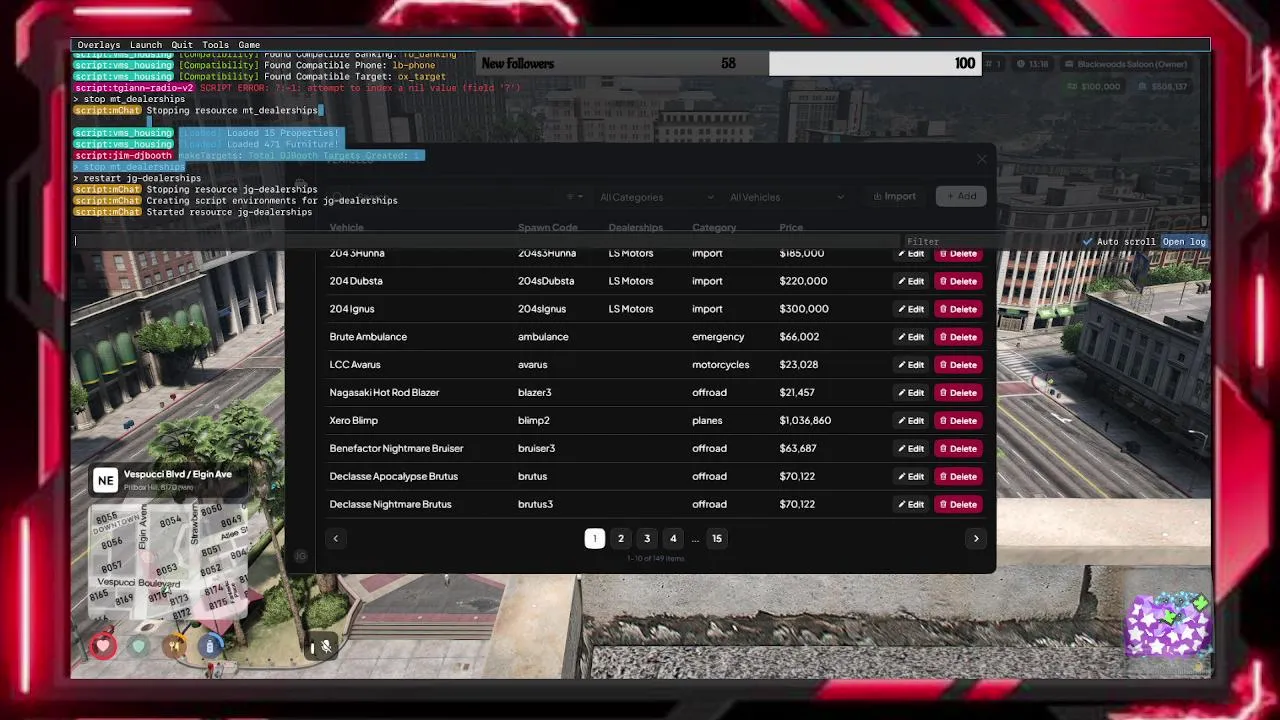Delete the 204 Dubsta row
This screenshot has height=720, width=1280.
[x=958, y=282]
